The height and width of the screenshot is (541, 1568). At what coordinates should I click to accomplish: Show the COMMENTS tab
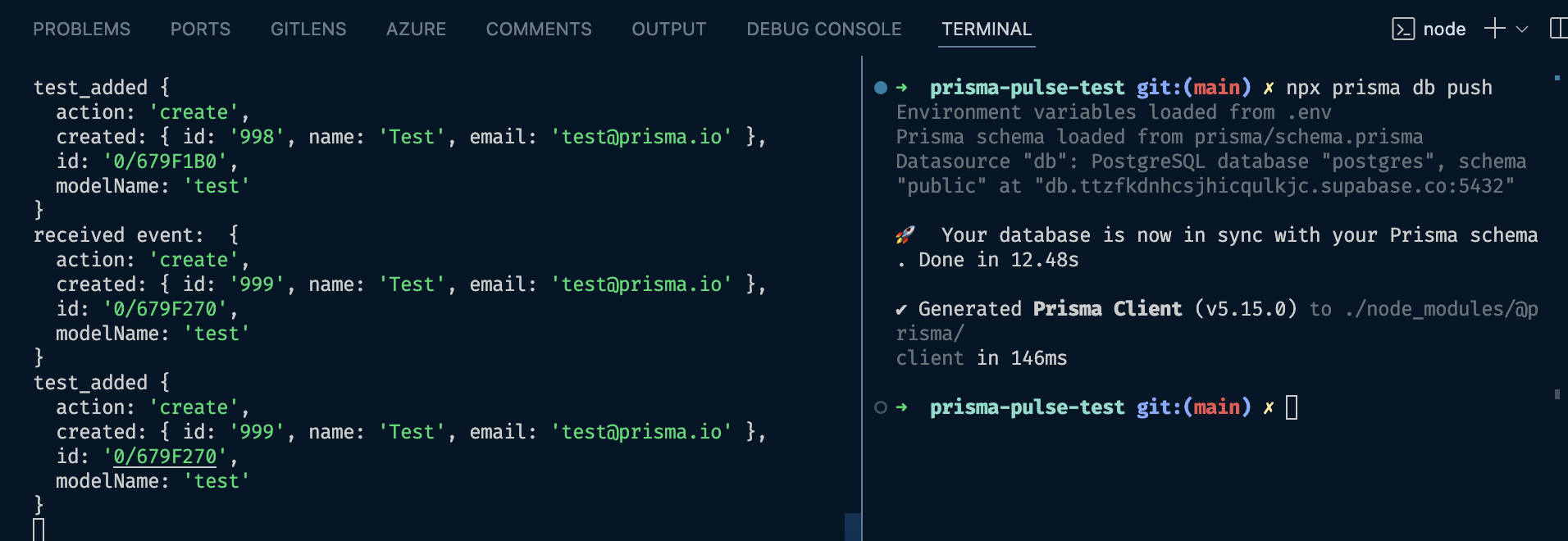coord(539,30)
